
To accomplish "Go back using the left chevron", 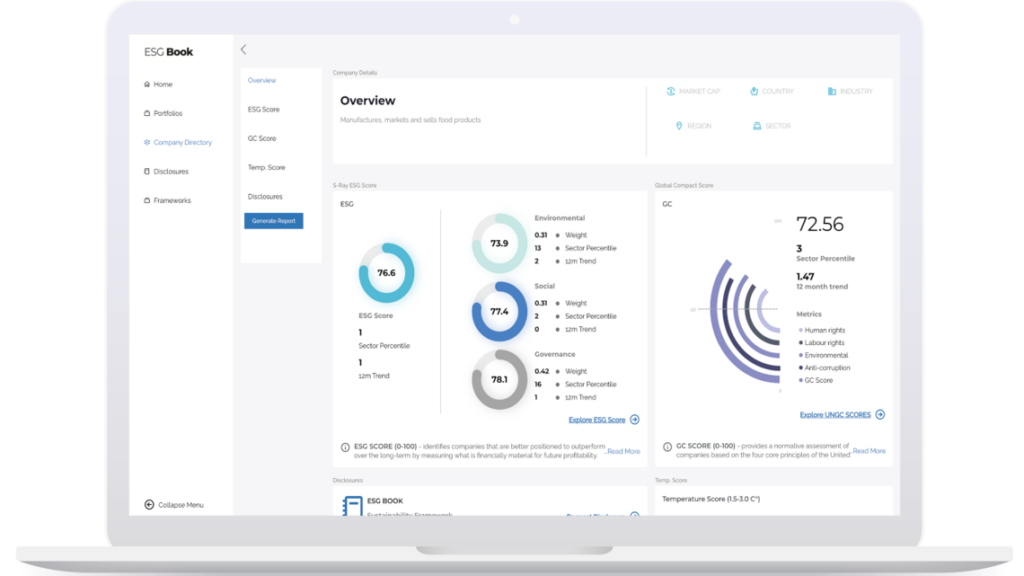I will [x=244, y=50].
